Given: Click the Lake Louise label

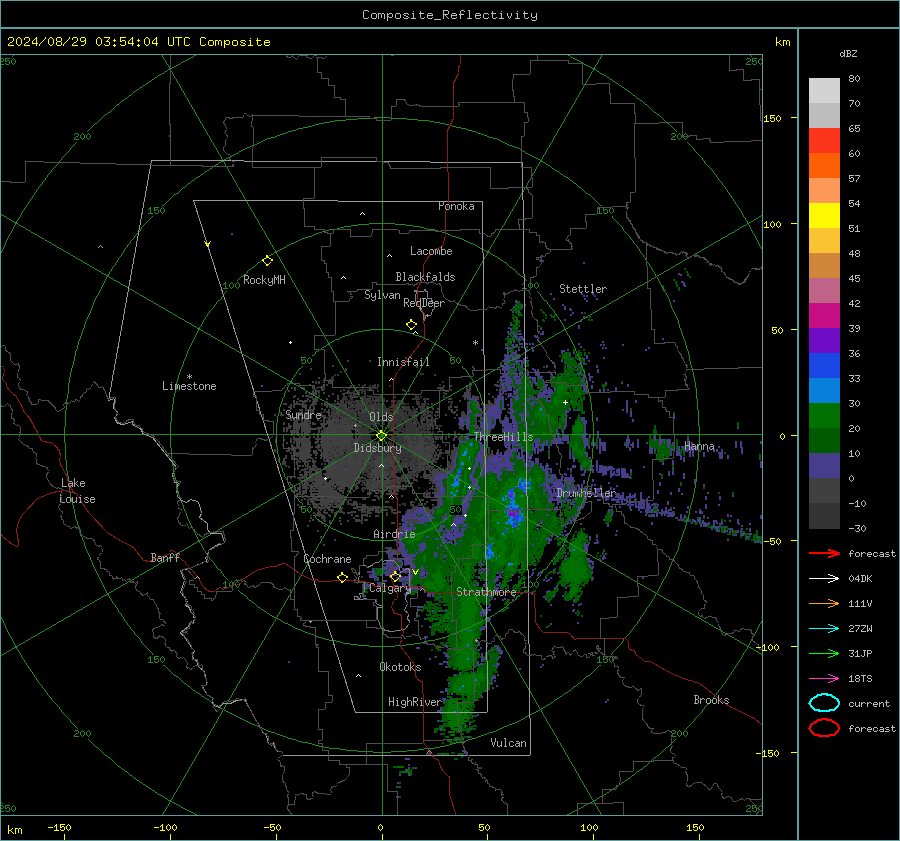Looking at the screenshot, I should click(77, 491).
